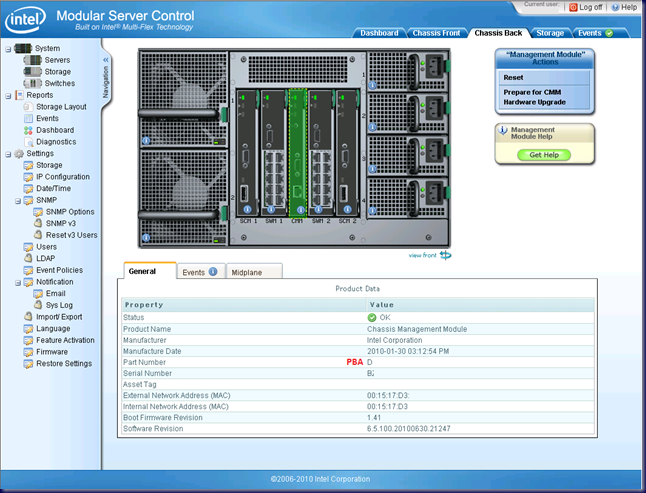Open the Help icon in header
The width and height of the screenshot is (646, 493).
(x=615, y=7)
